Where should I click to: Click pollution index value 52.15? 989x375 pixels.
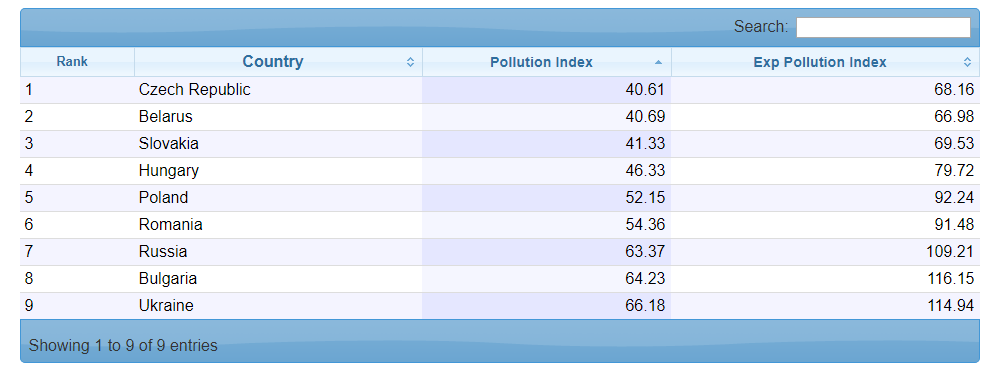pyautogui.click(x=645, y=198)
